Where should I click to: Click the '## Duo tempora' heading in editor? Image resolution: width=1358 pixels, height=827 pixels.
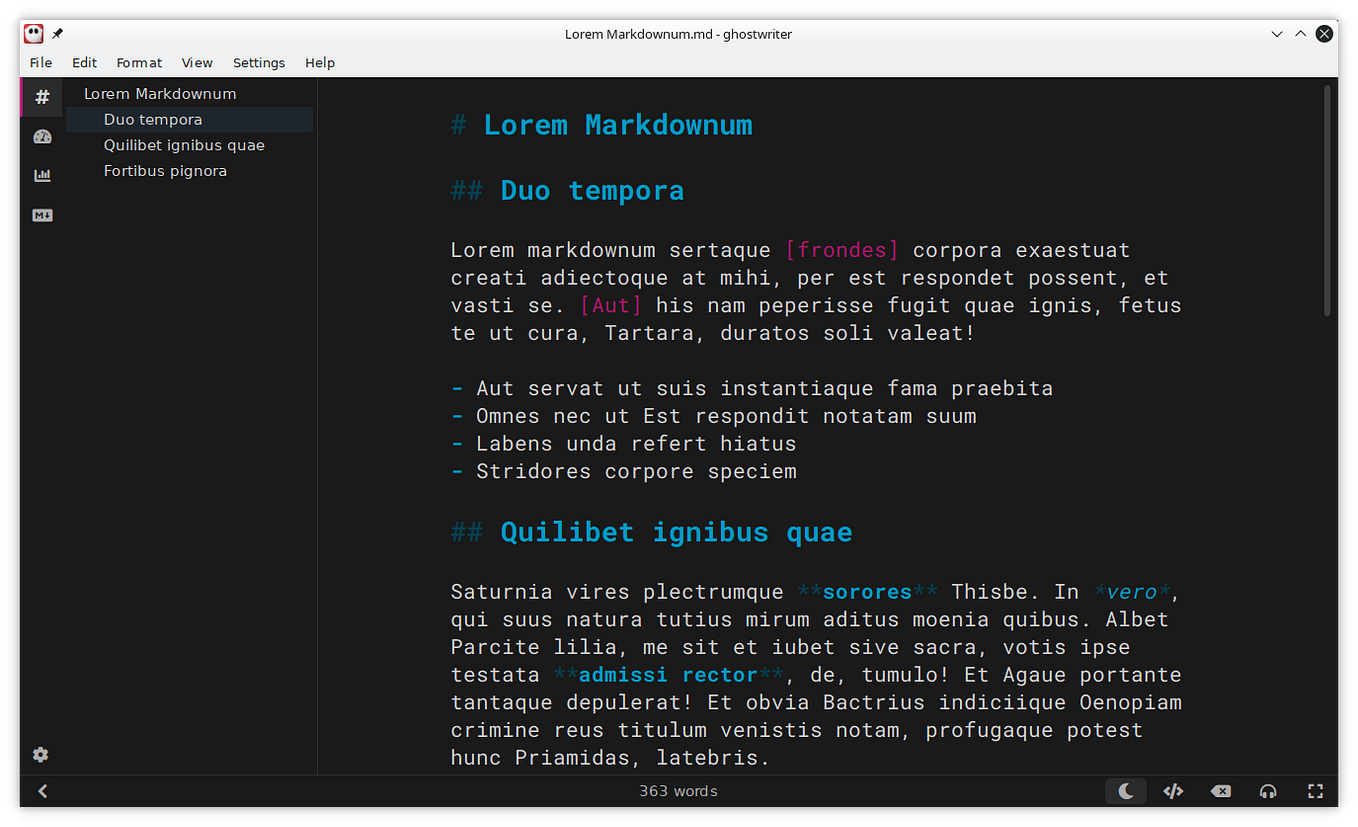pos(591,189)
